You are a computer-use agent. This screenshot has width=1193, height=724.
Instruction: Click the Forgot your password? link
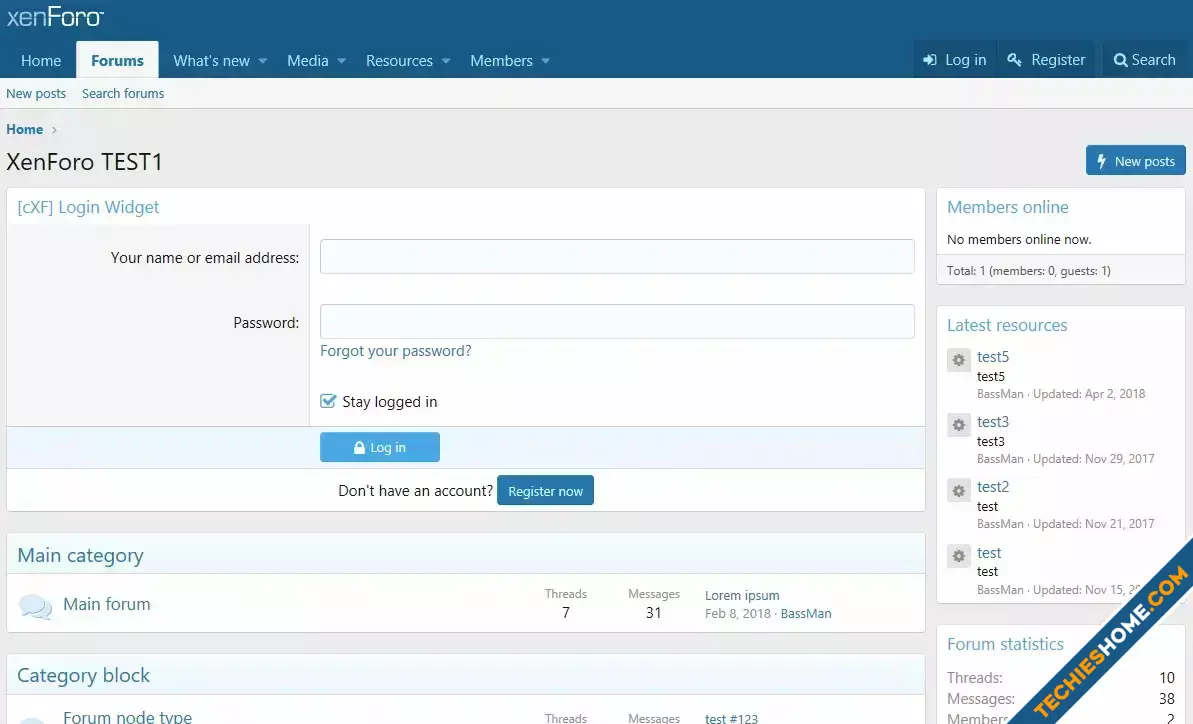(x=396, y=351)
